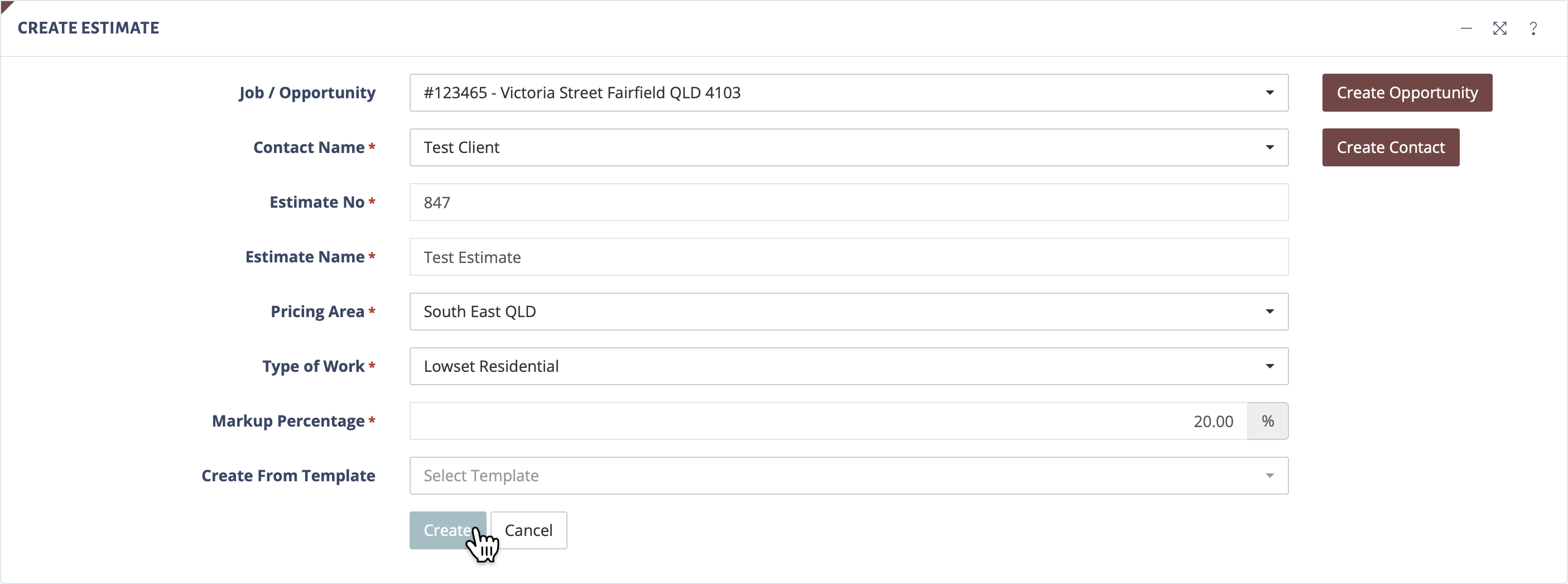Open the Select Template dropdown
This screenshot has height=584, width=1568.
(x=849, y=476)
